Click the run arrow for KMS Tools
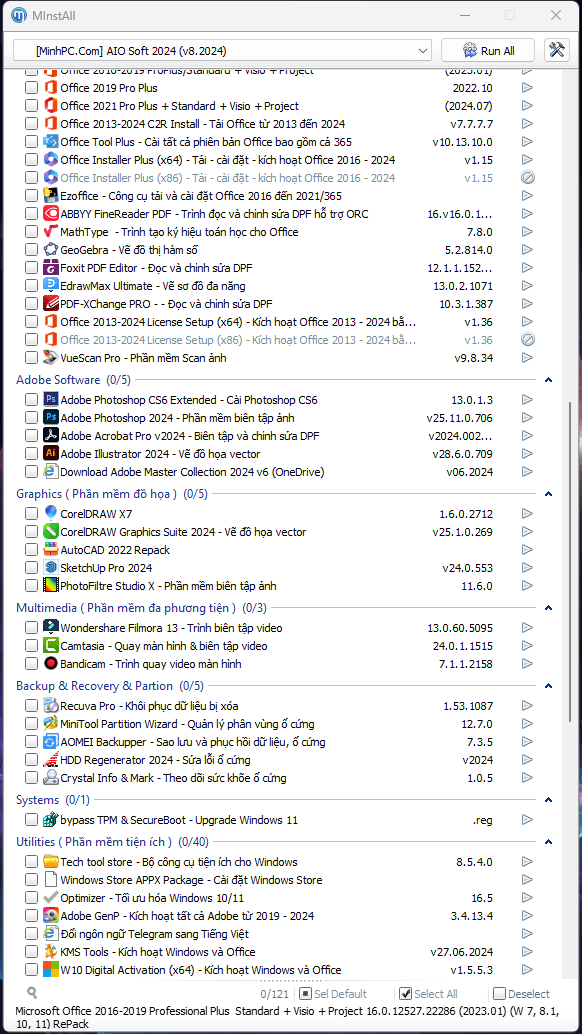The height and width of the screenshot is (1034, 582). click(x=527, y=952)
